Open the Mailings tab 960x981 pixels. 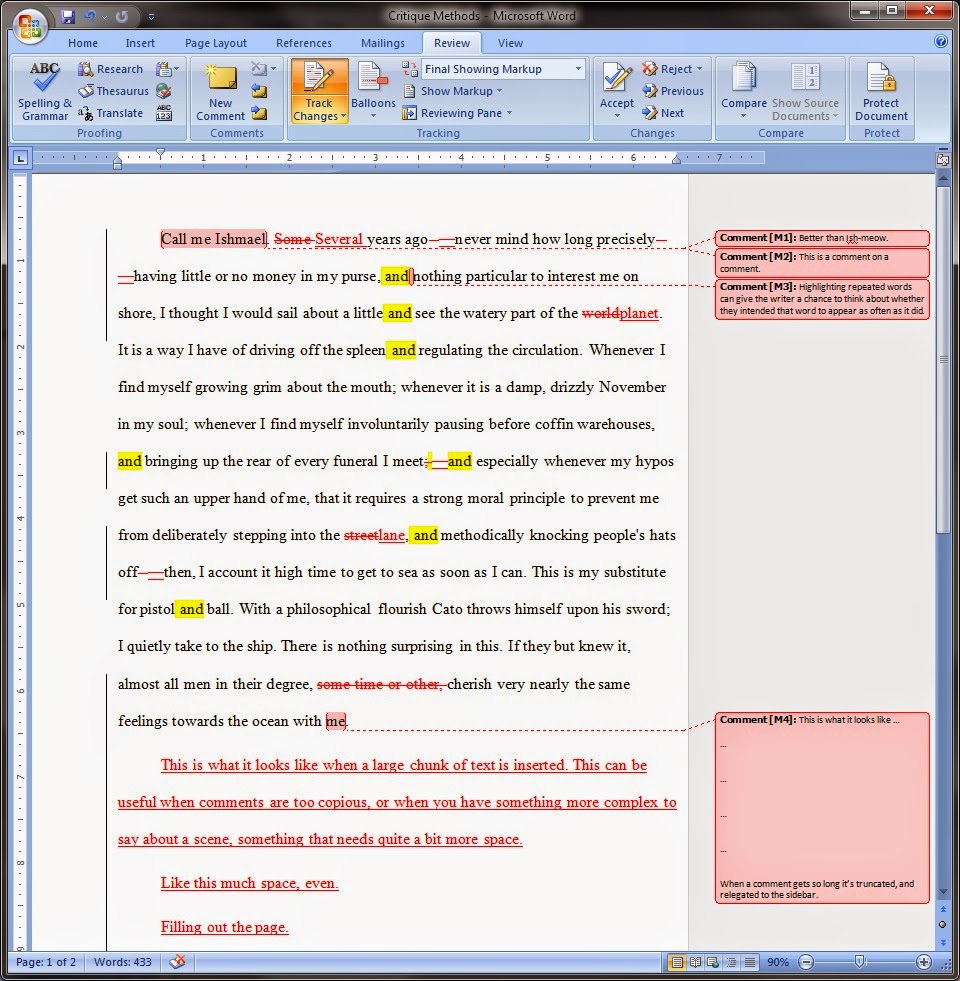tap(382, 43)
